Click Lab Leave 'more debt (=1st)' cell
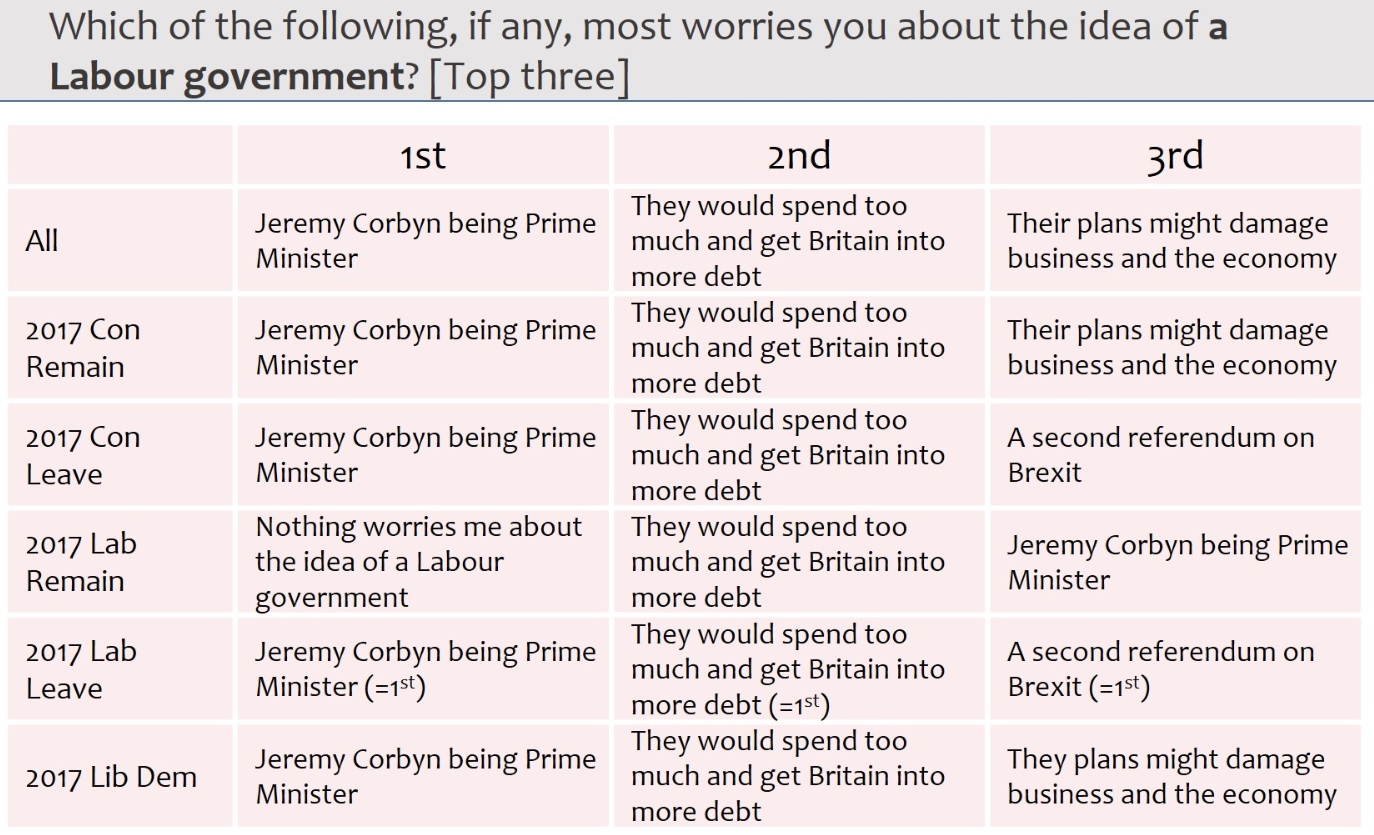This screenshot has height=835, width=1374. pyautogui.click(x=799, y=669)
